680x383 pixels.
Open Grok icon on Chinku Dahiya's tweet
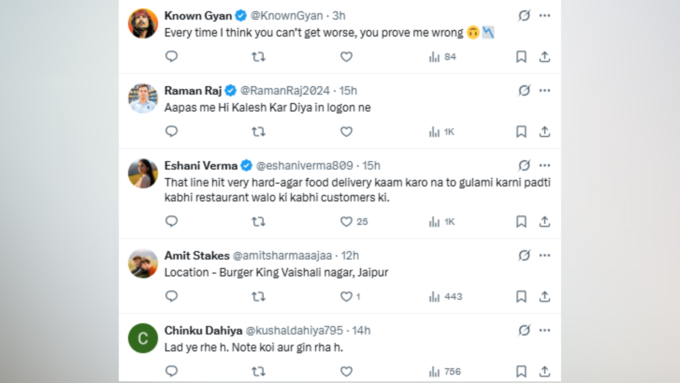(524, 331)
